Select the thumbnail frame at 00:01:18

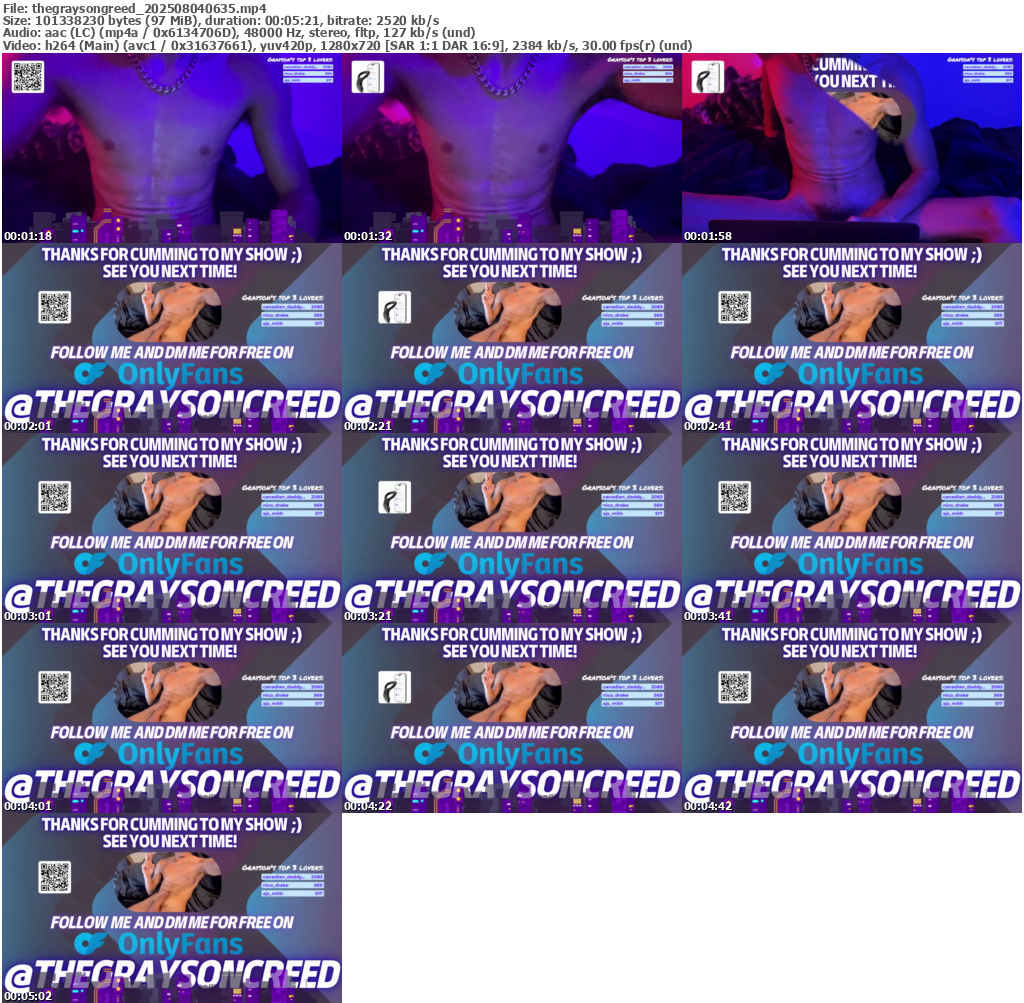coord(172,148)
